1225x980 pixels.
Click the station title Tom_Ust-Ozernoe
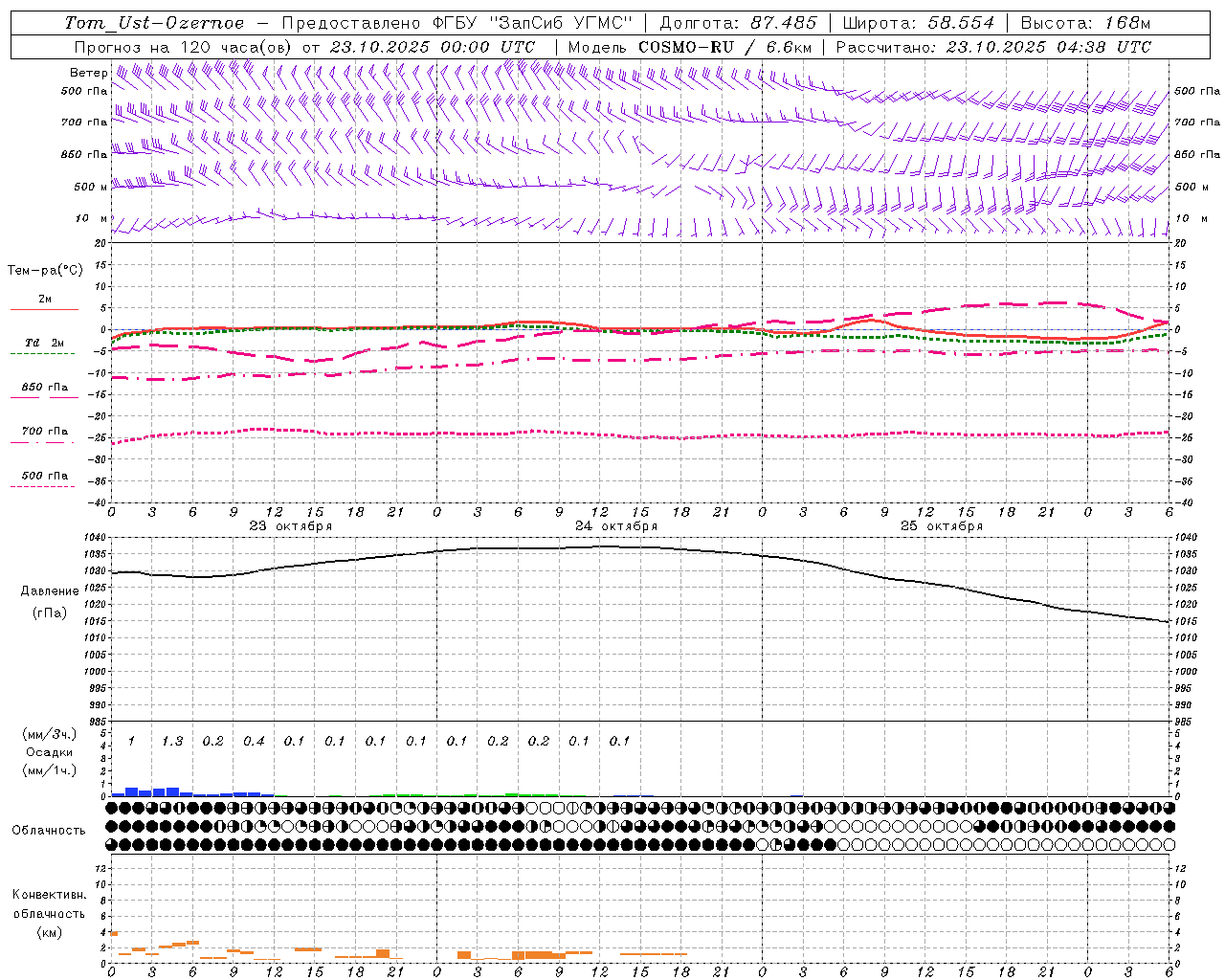click(x=154, y=23)
